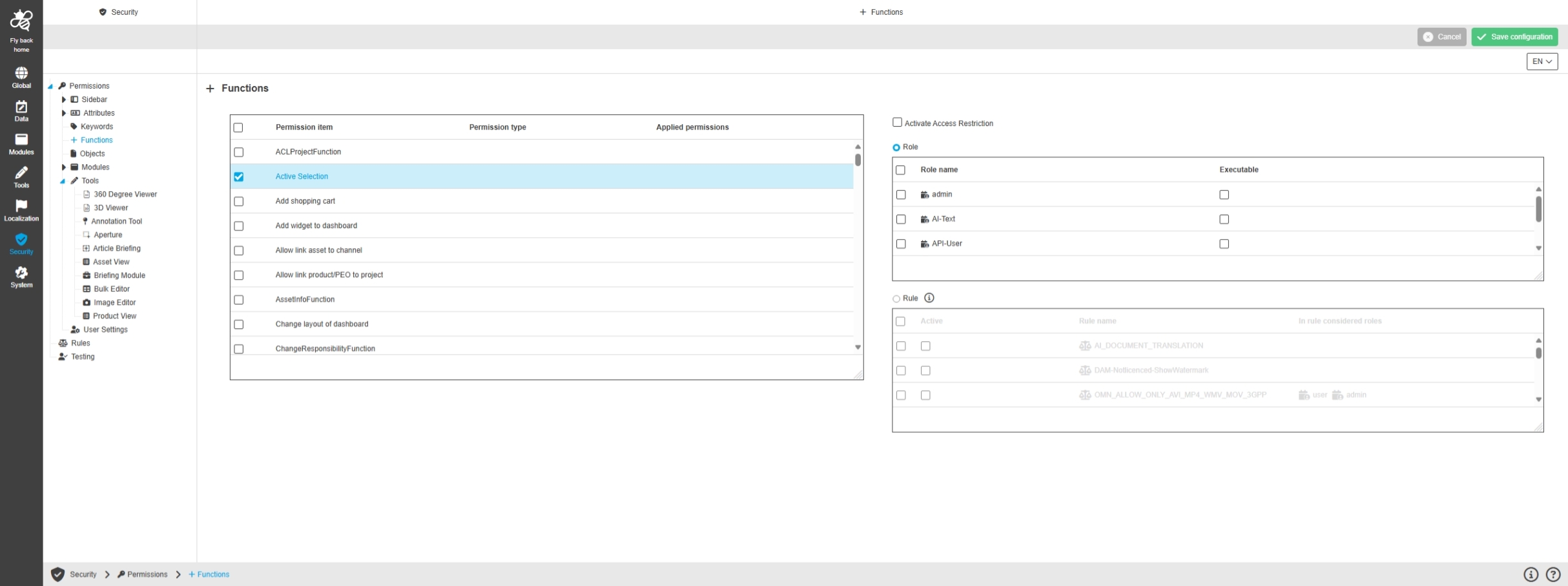Screen dimensions: 1568x586
Task: Open the Modules sidebar icon
Action: click(x=21, y=140)
